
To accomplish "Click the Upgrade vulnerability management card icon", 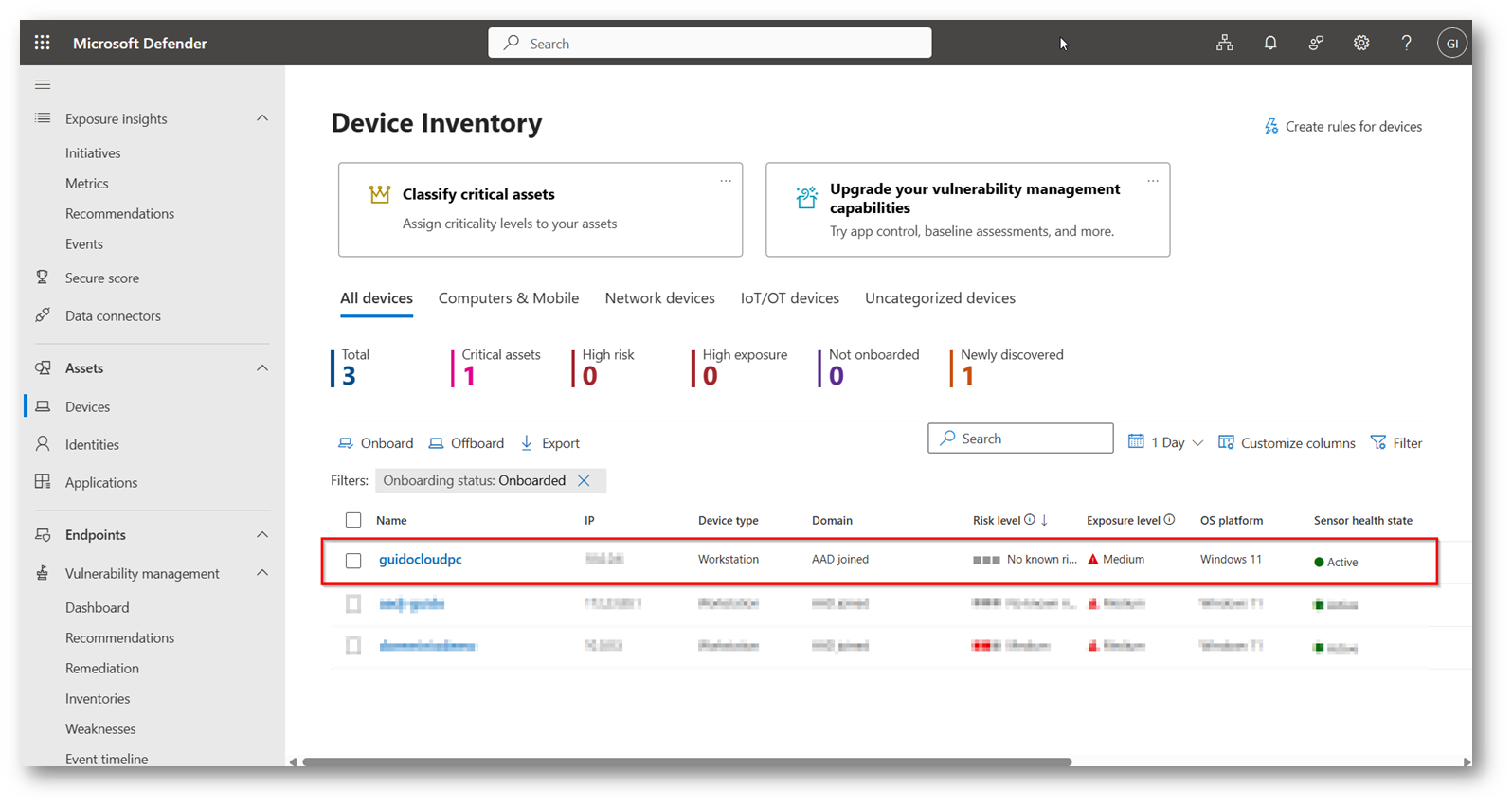I will (807, 197).
